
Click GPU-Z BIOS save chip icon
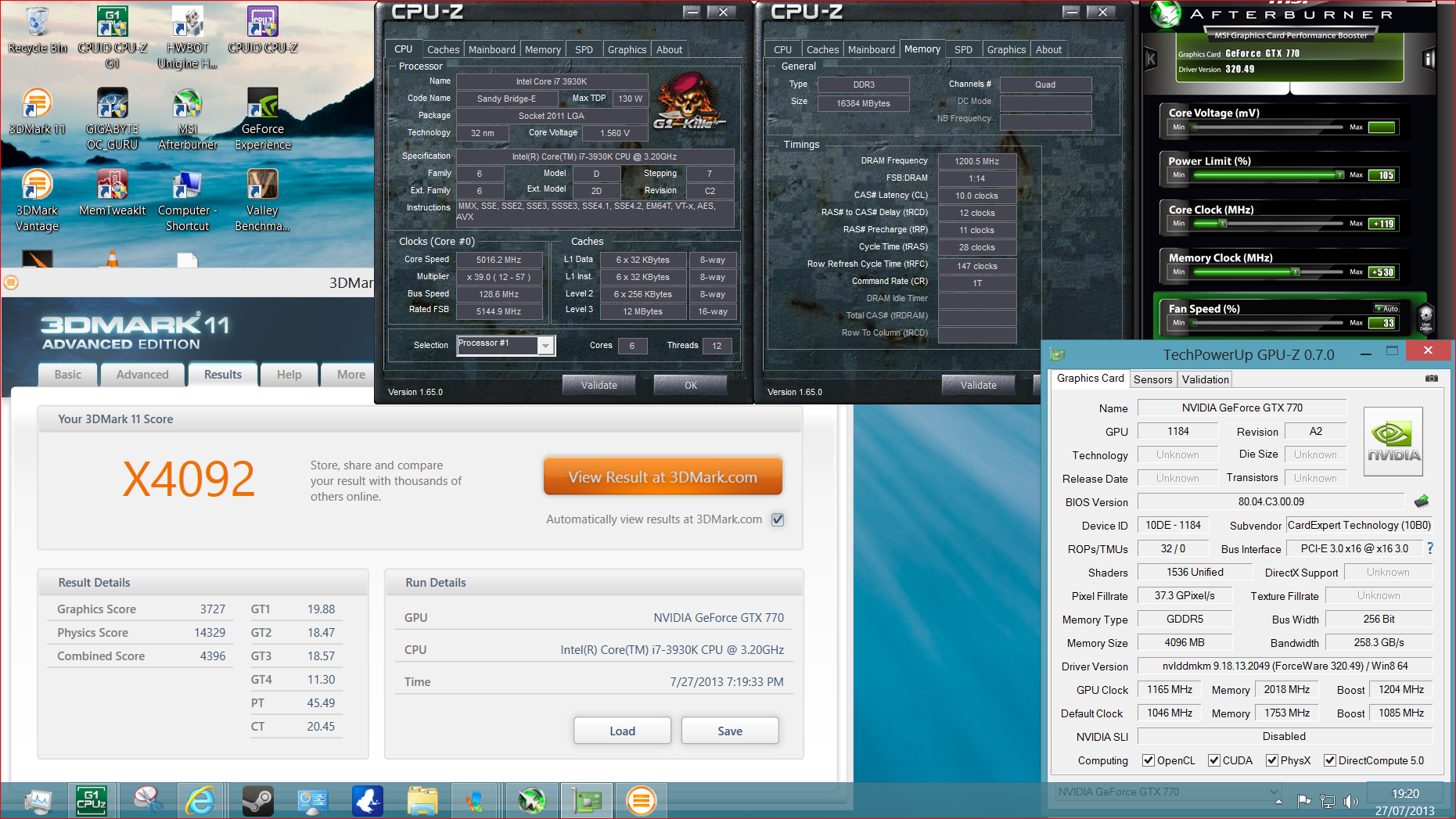[1422, 501]
